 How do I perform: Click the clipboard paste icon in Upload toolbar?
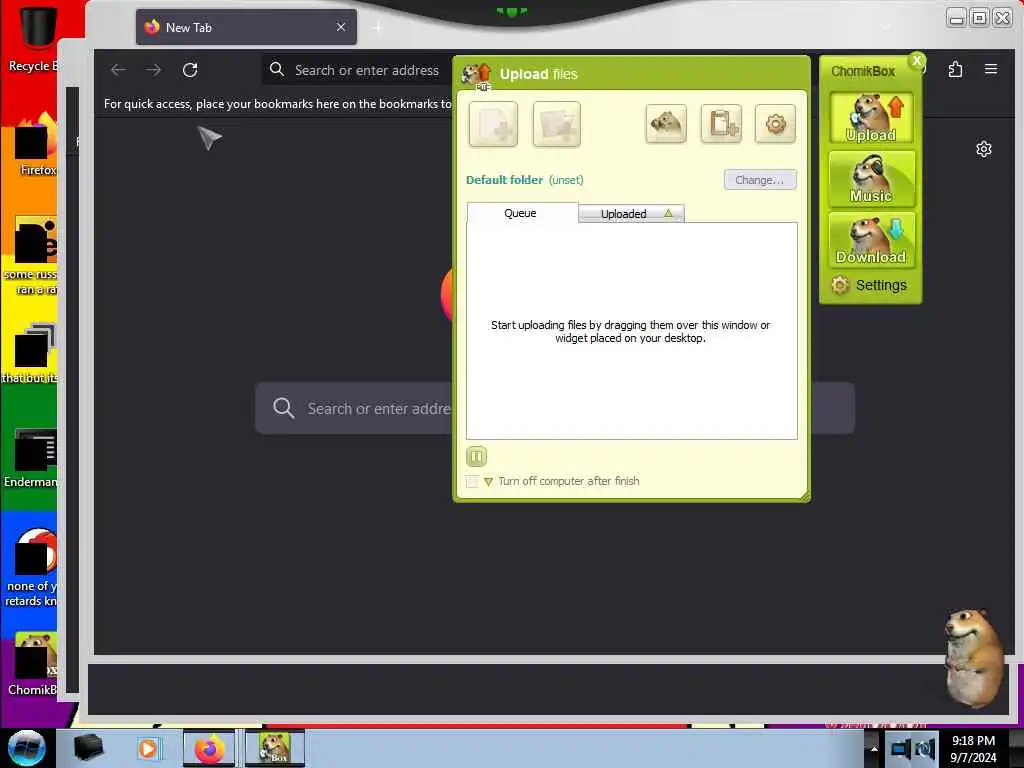coord(722,123)
